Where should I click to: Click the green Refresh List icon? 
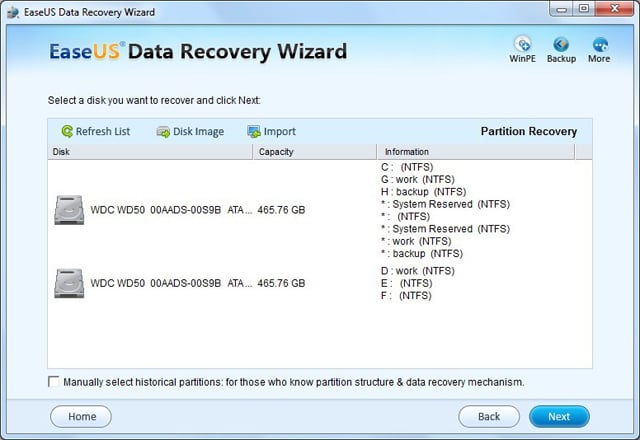coord(67,131)
